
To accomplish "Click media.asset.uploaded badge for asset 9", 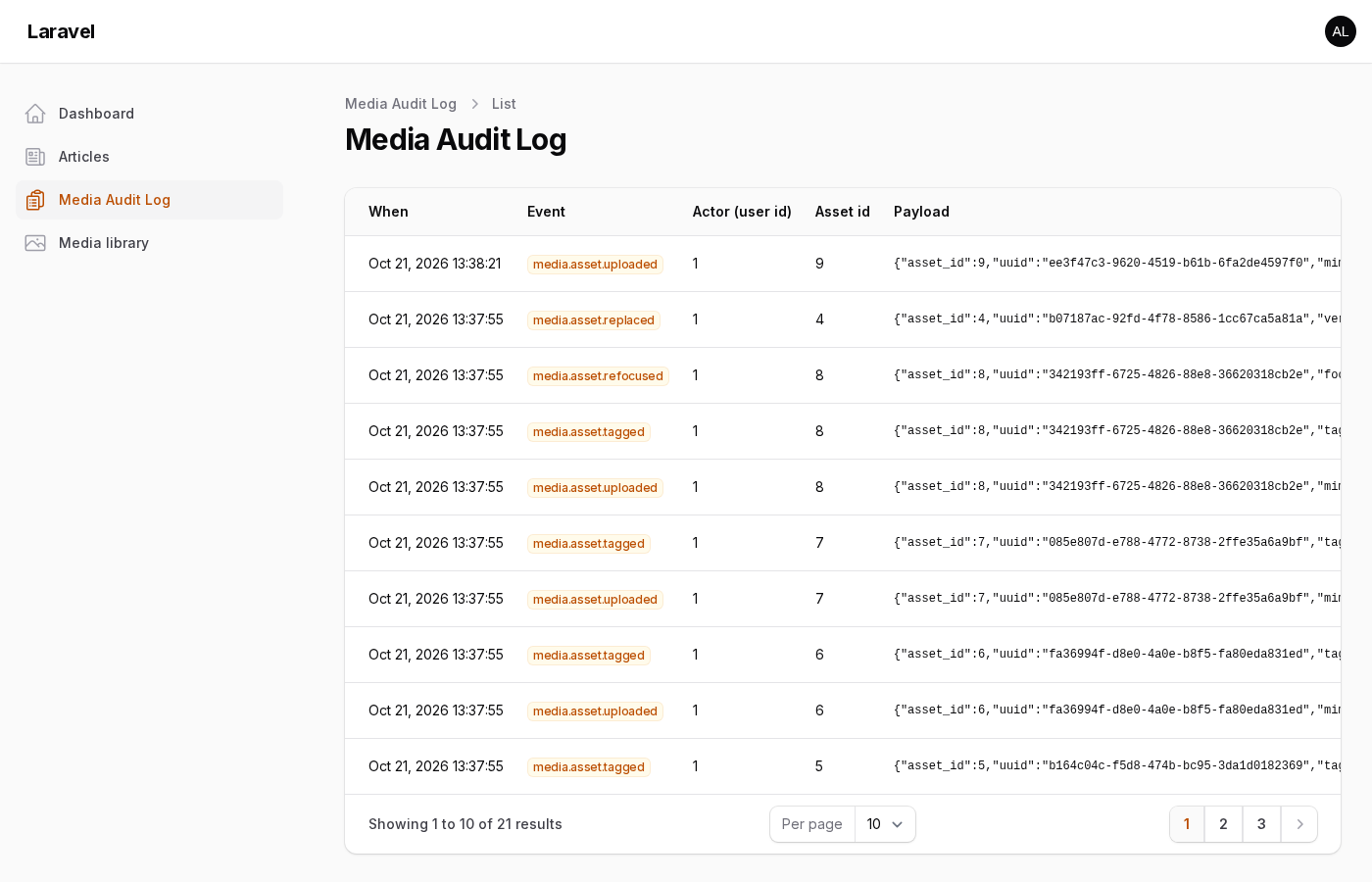I will 595,265.
